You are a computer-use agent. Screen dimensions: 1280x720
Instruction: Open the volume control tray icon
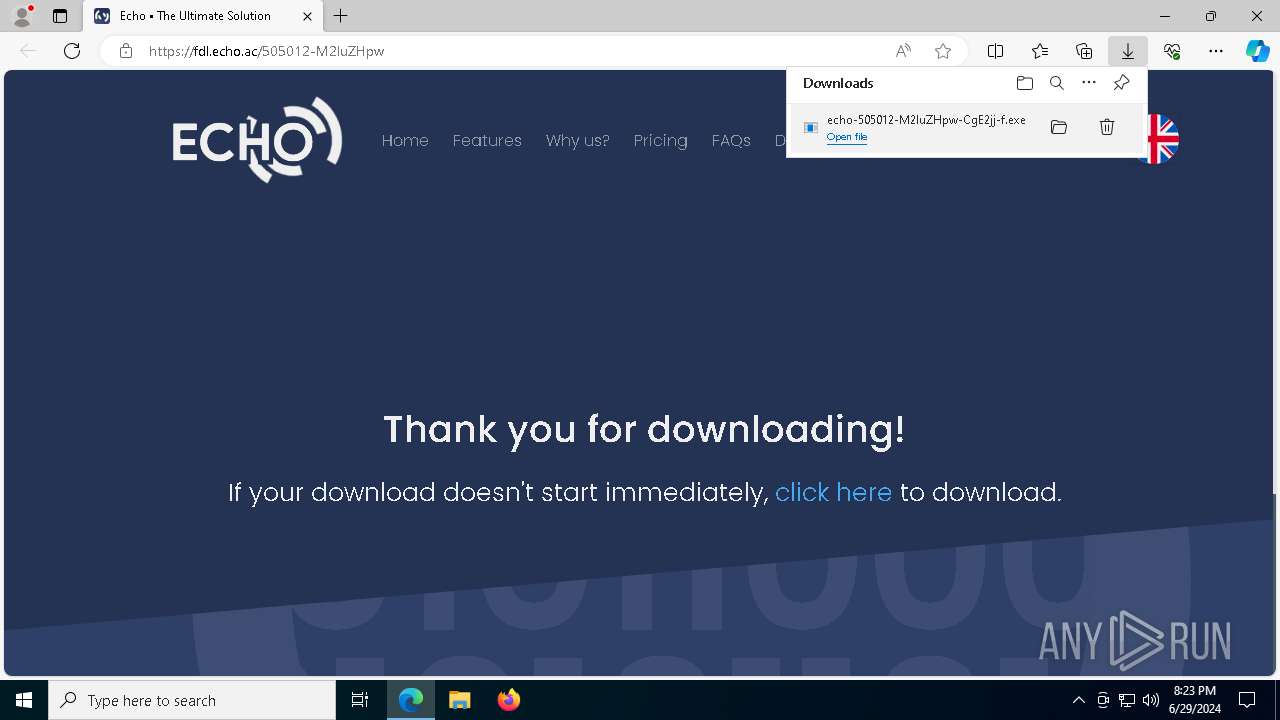click(1150, 700)
